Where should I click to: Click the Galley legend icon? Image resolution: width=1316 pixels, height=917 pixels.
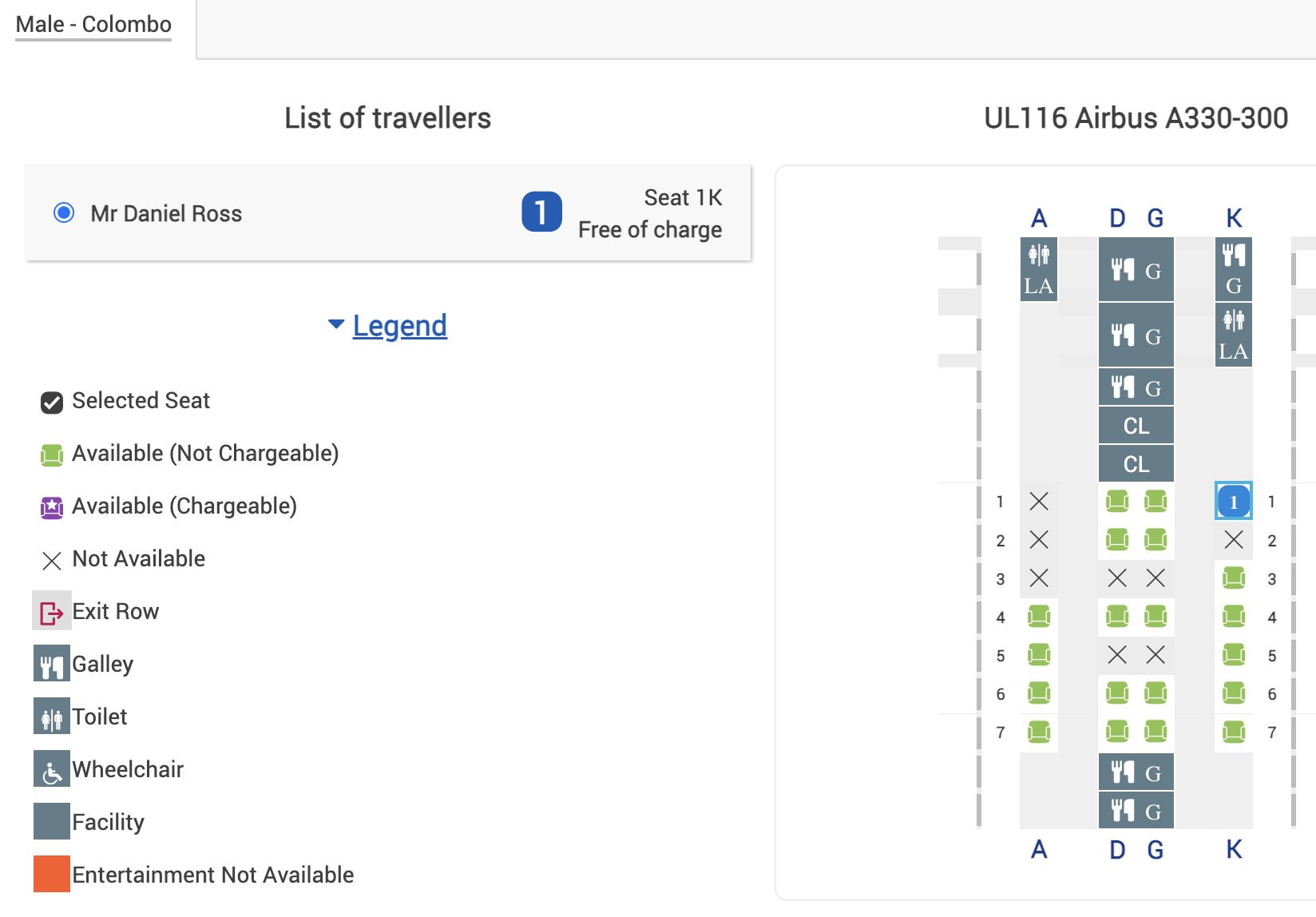[52, 663]
